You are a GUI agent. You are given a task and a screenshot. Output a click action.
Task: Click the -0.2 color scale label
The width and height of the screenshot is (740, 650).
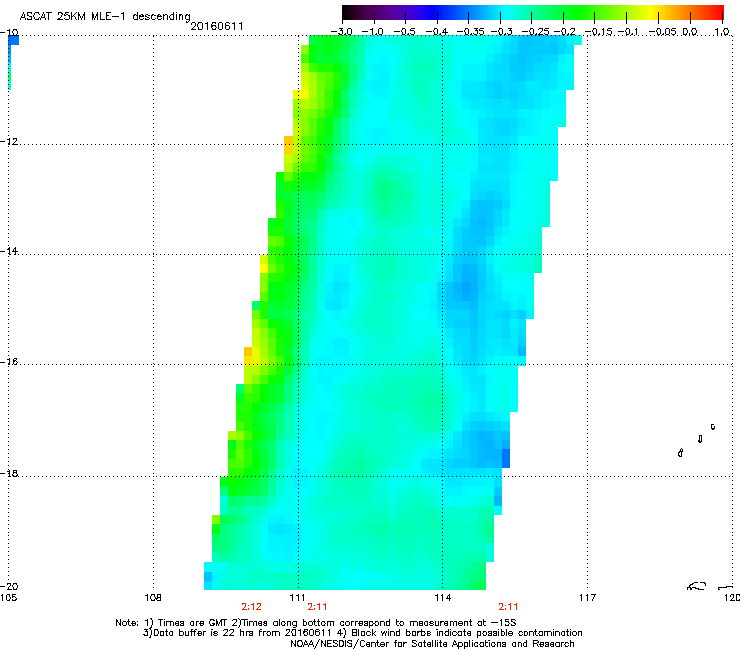[x=565, y=32]
